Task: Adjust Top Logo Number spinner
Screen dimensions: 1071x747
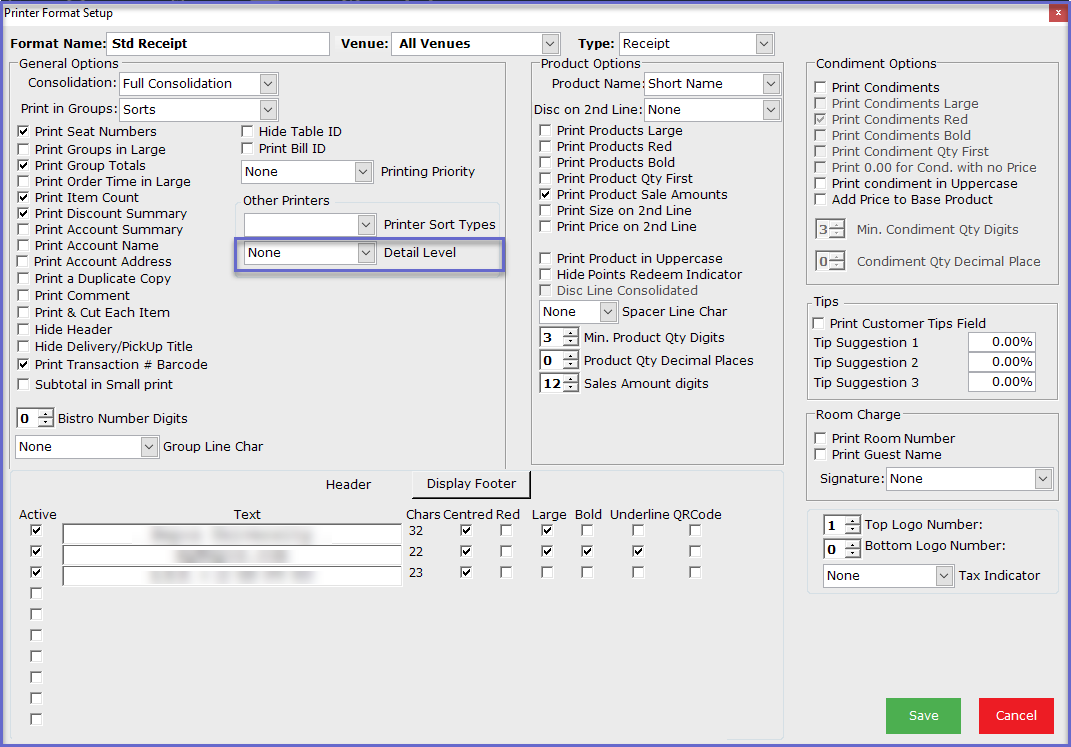Action: [852, 525]
